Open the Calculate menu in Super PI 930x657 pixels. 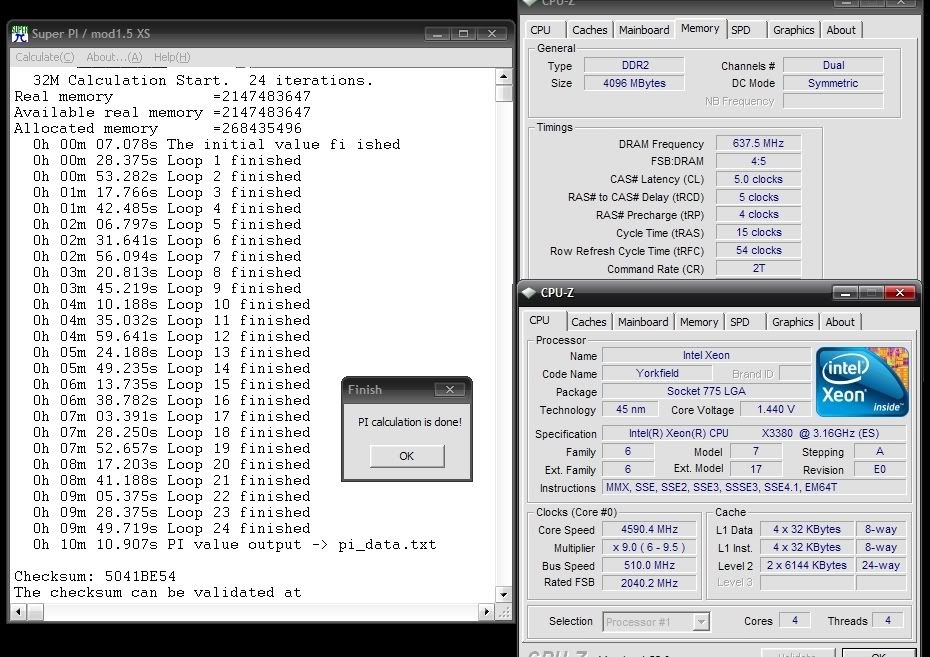pyautogui.click(x=44, y=57)
